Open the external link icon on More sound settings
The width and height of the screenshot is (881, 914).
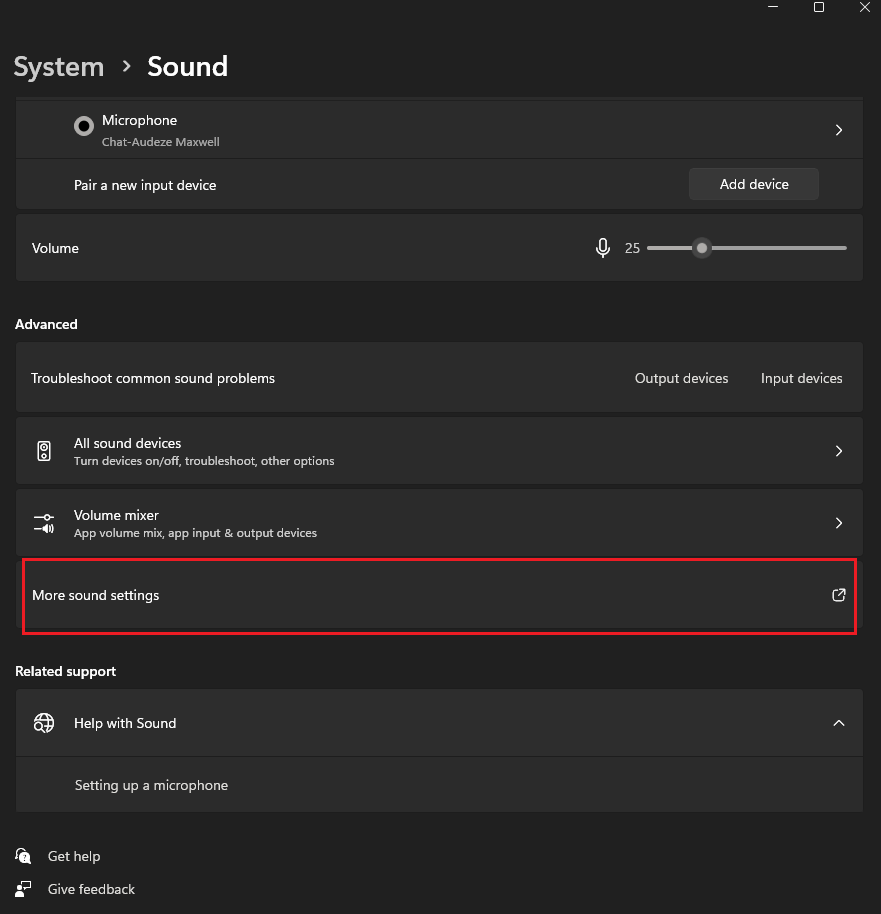(838, 595)
